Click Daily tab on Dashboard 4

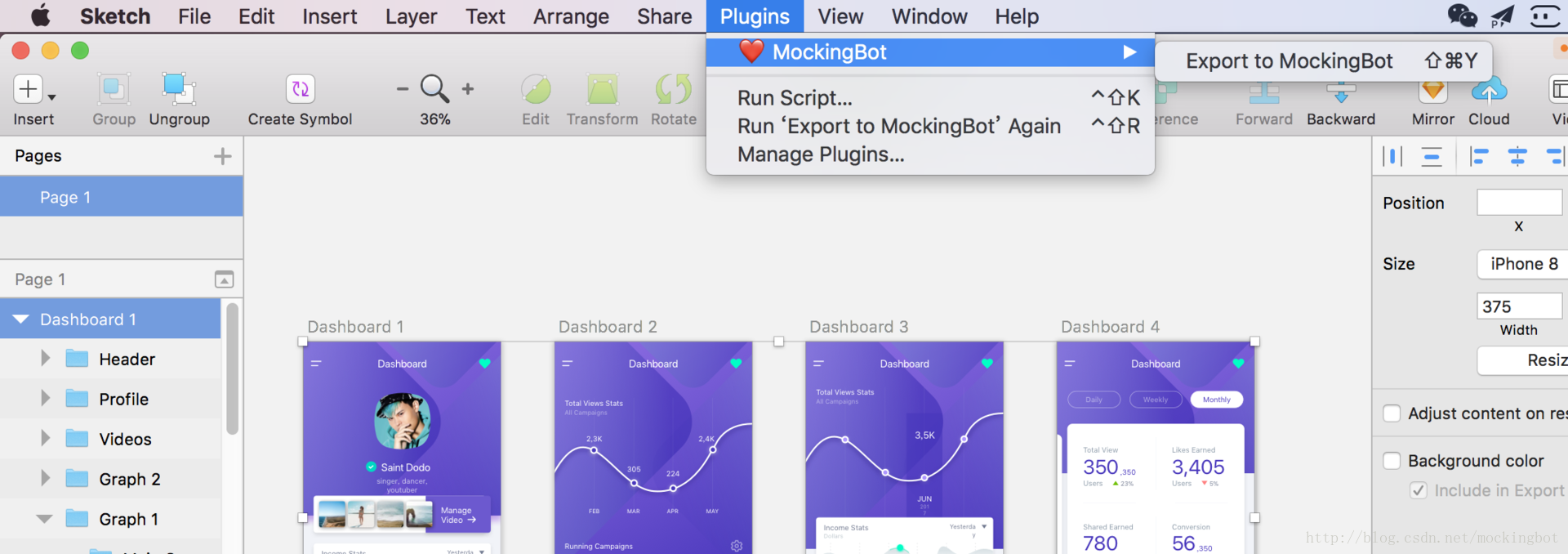click(x=1094, y=400)
